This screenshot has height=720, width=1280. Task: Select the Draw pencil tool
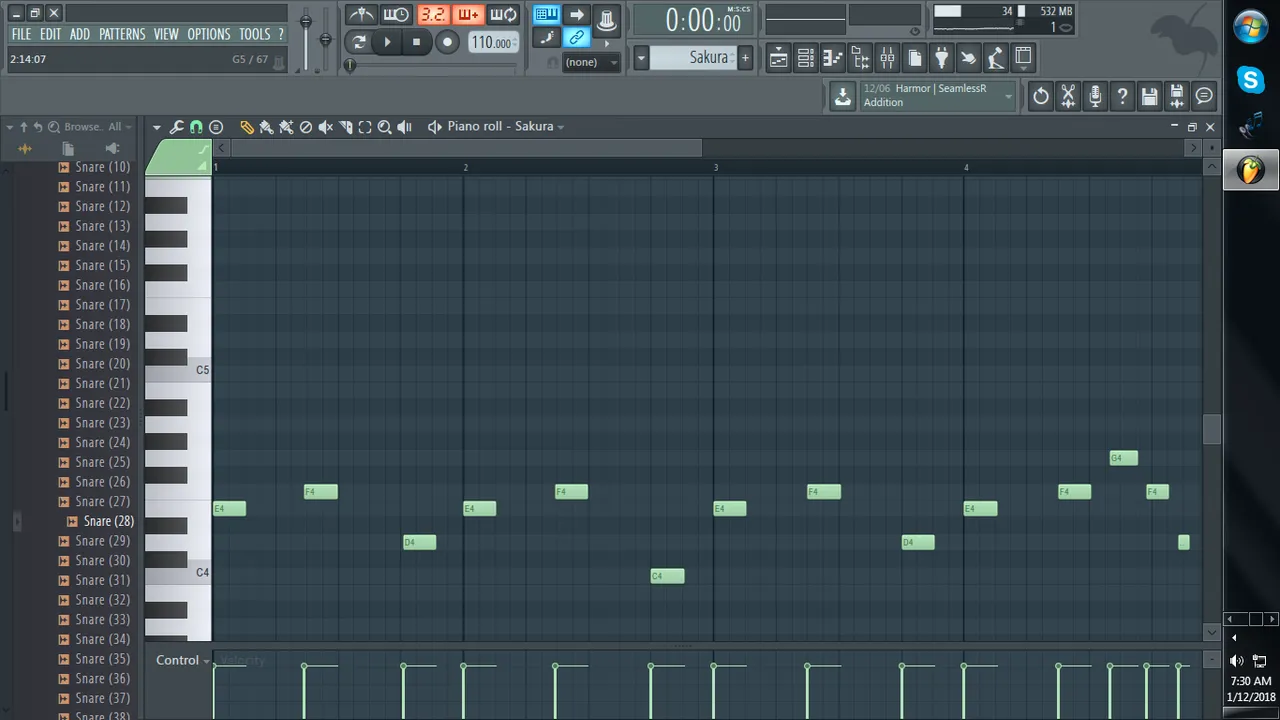[246, 127]
